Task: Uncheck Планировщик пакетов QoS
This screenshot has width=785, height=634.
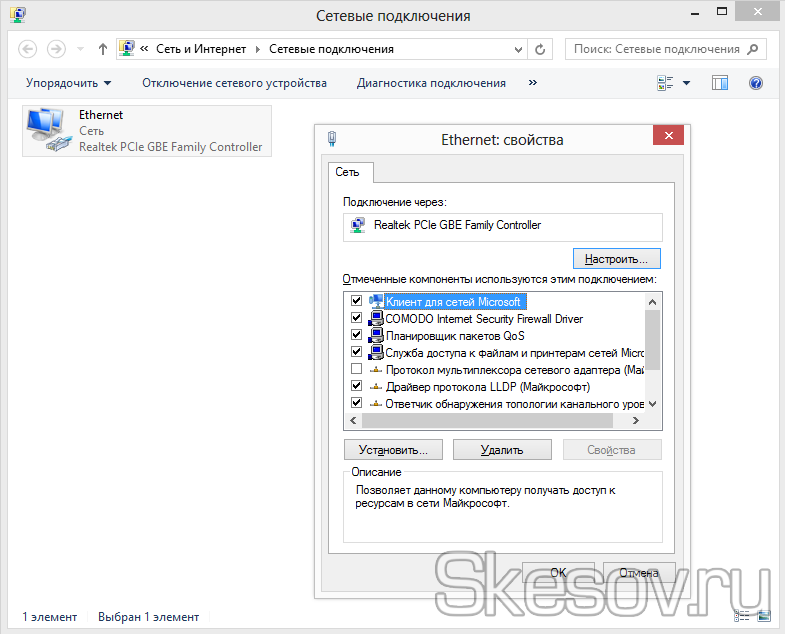Action: 356,335
